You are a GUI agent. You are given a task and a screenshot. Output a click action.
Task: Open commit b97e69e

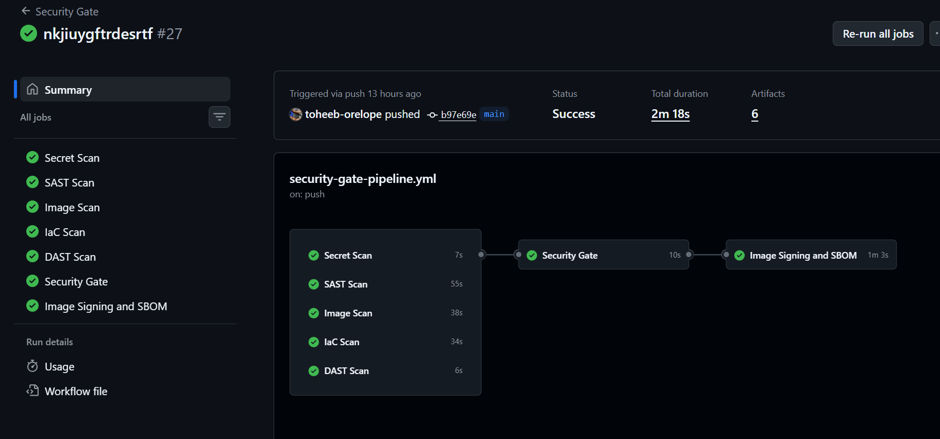pos(459,115)
